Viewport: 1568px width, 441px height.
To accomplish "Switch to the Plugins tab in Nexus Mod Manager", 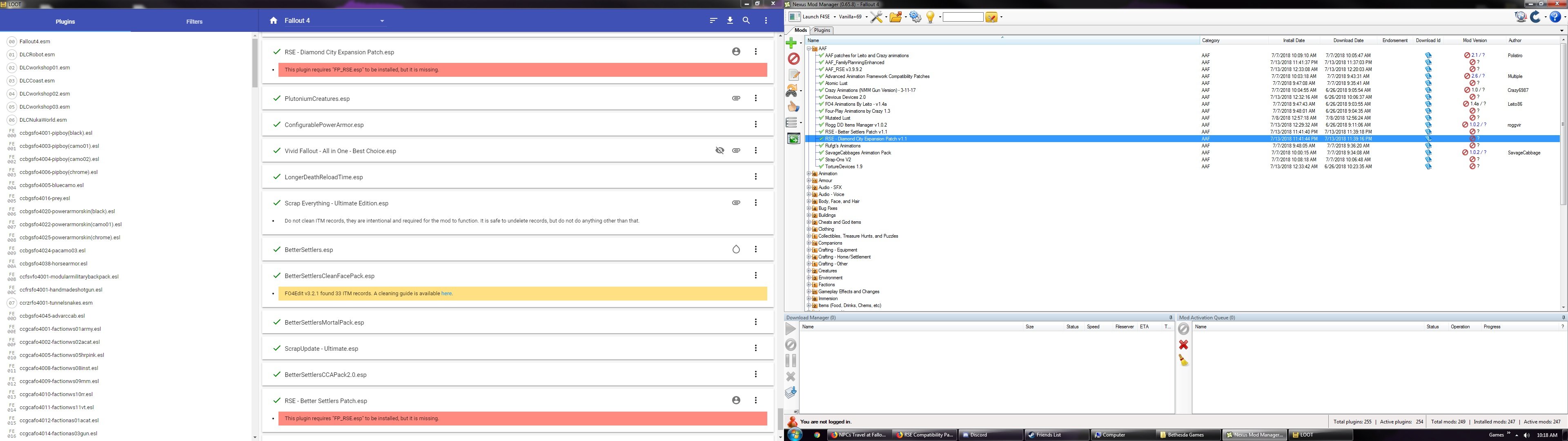I will (822, 31).
